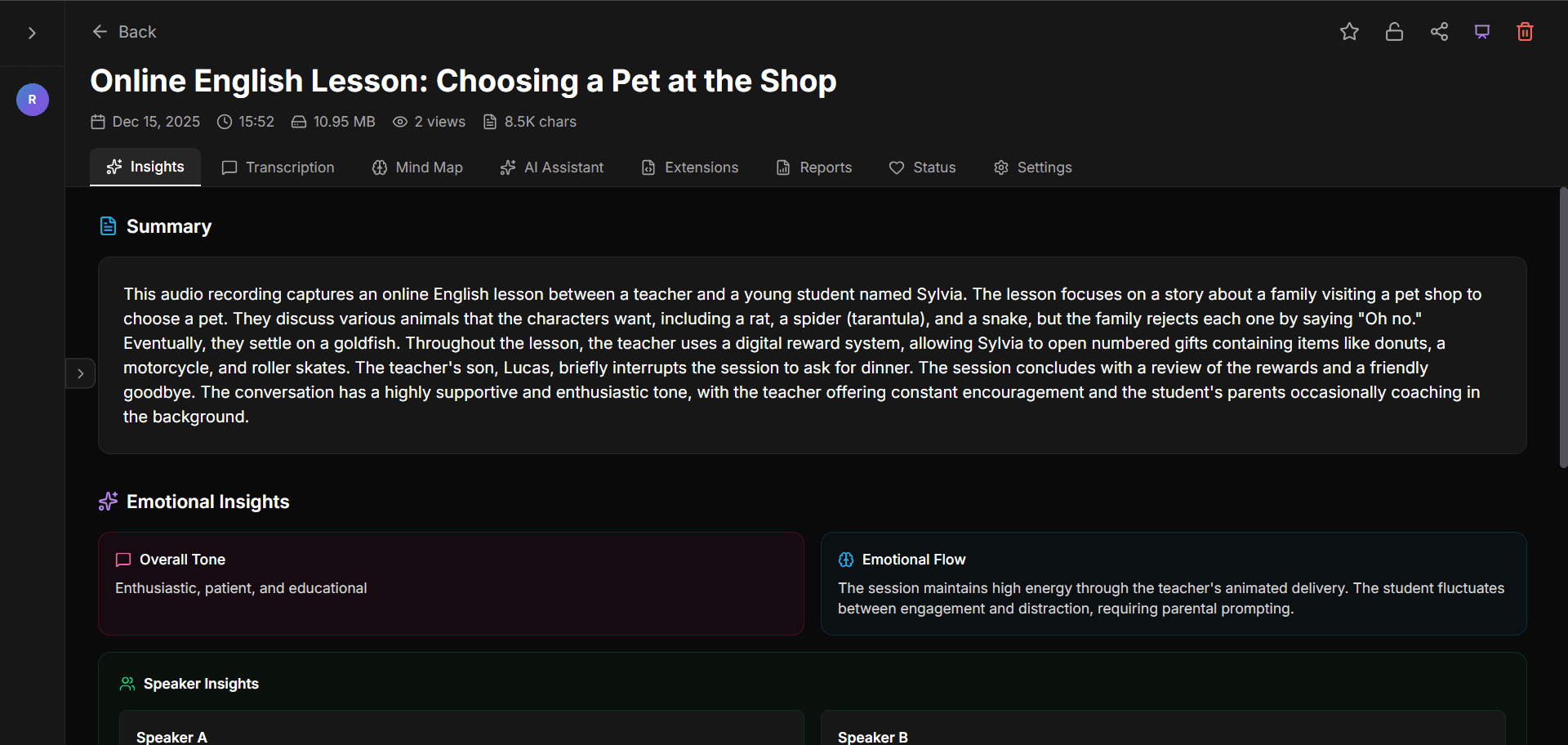Open the Settings tab
The height and width of the screenshot is (745, 1568).
(x=1033, y=167)
